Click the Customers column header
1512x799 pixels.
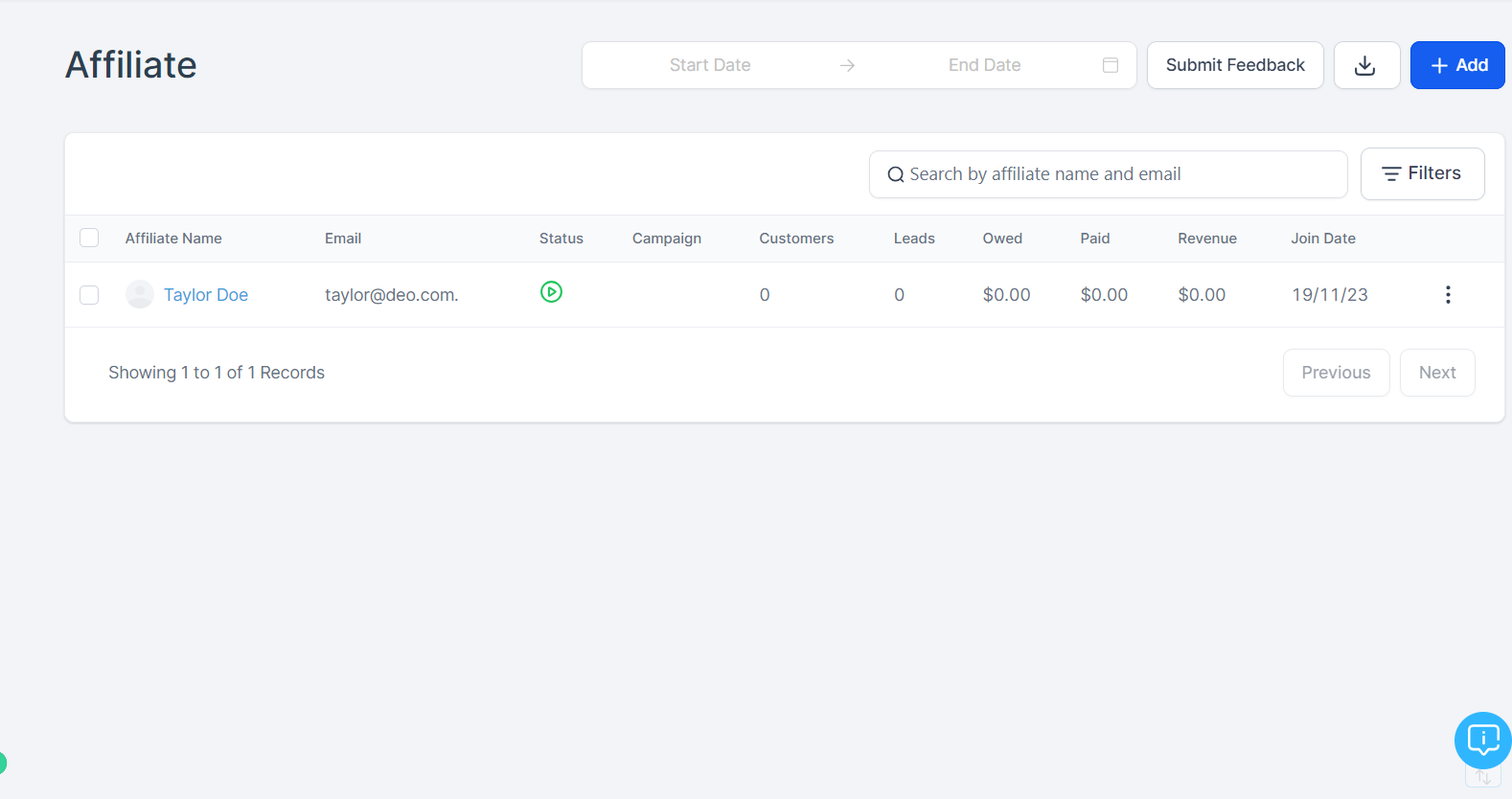[x=796, y=239]
